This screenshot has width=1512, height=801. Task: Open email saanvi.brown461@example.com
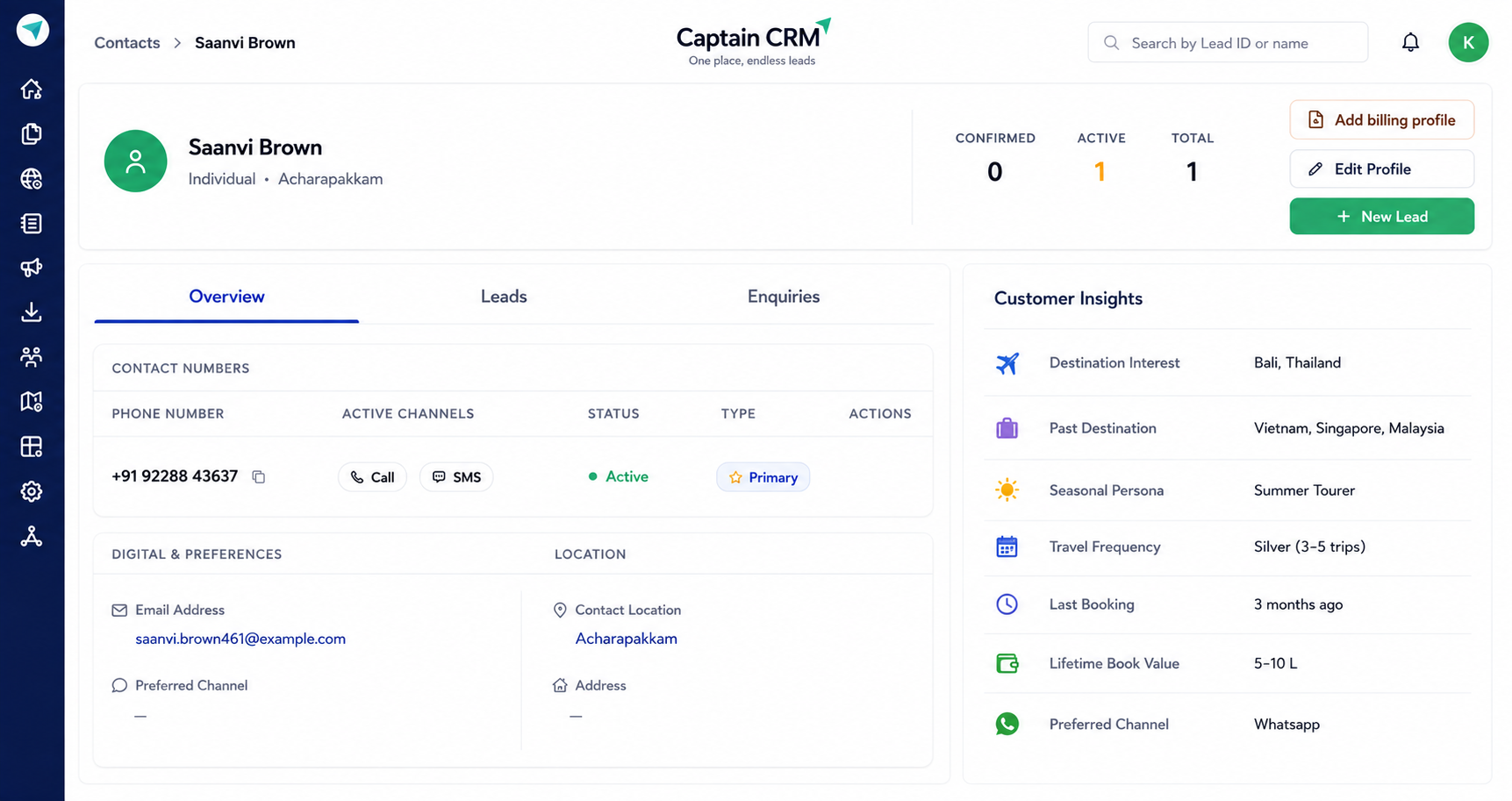pos(240,639)
